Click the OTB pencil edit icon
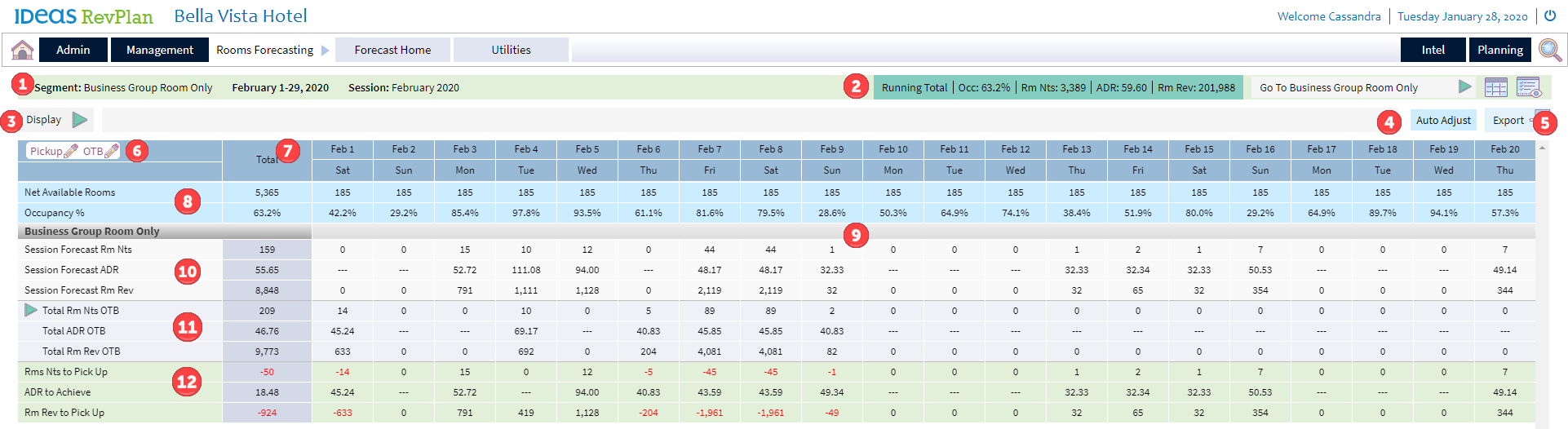This screenshot has width=1568, height=429. (112, 151)
